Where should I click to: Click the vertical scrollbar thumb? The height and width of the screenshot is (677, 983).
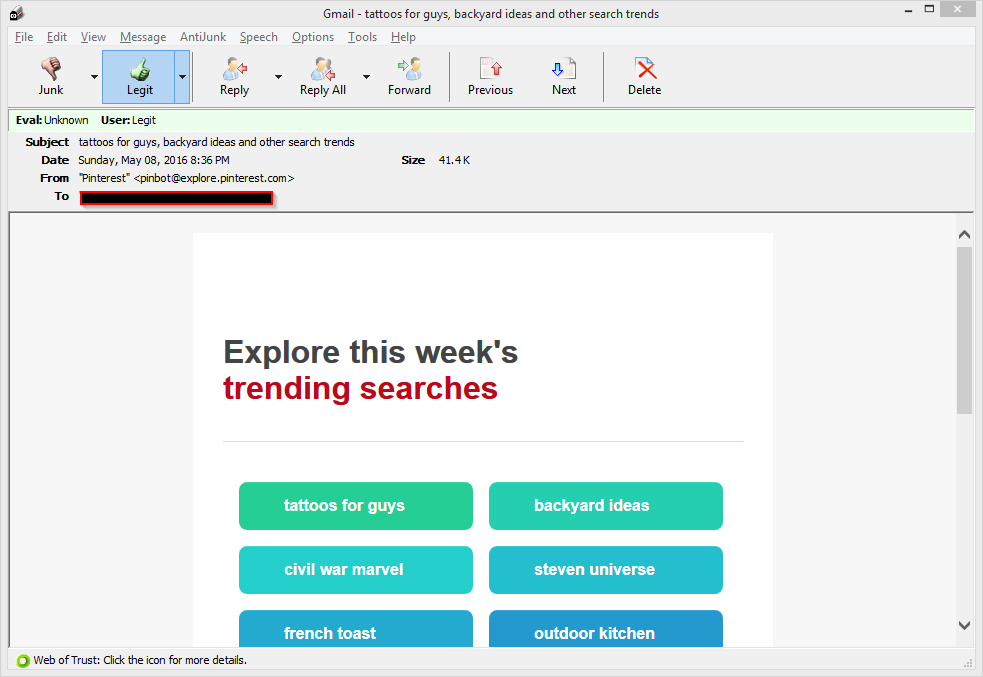[x=964, y=330]
